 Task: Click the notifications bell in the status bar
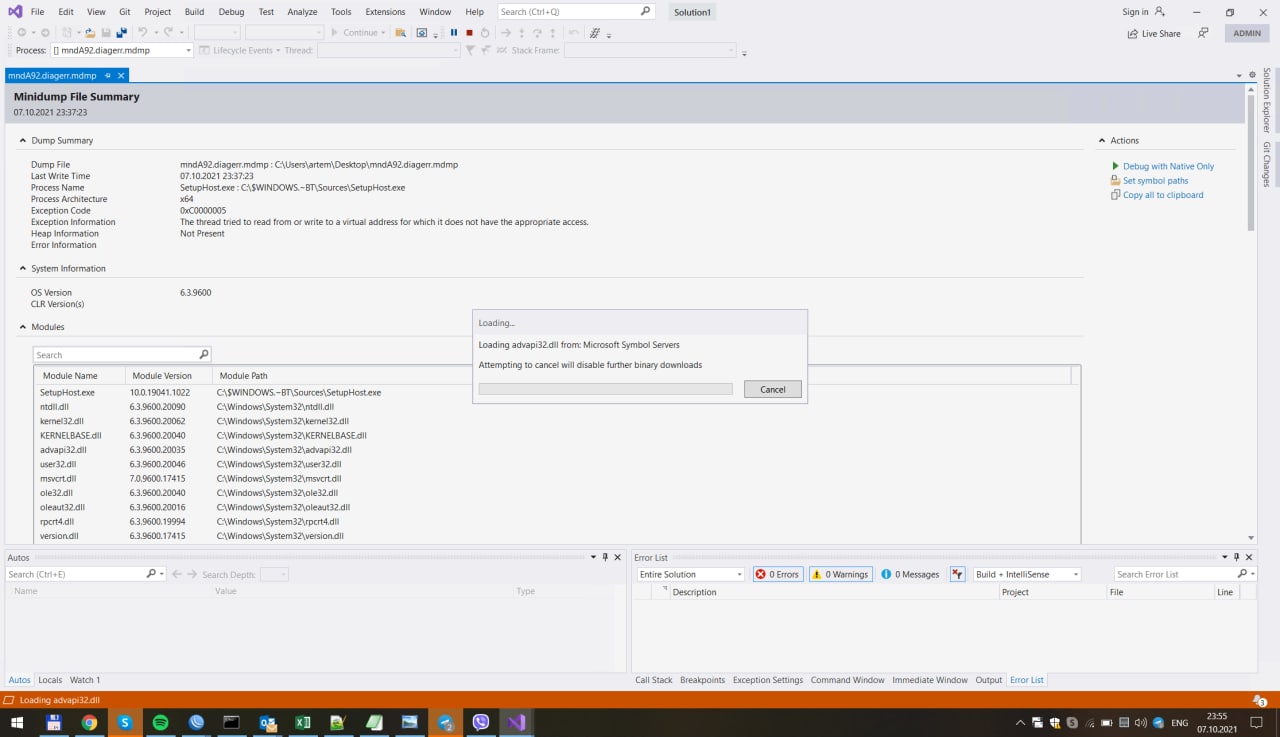(x=1259, y=700)
